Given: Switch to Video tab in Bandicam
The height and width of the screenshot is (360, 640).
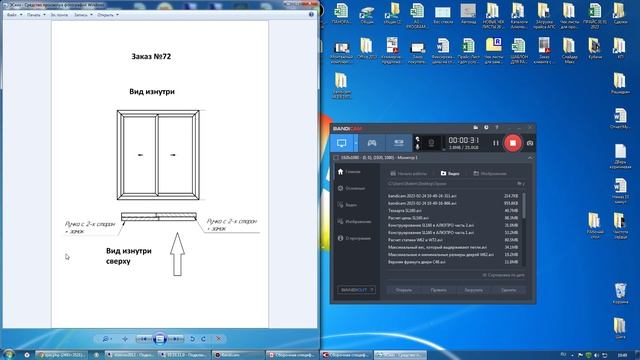Looking at the screenshot, I should coord(450,173).
